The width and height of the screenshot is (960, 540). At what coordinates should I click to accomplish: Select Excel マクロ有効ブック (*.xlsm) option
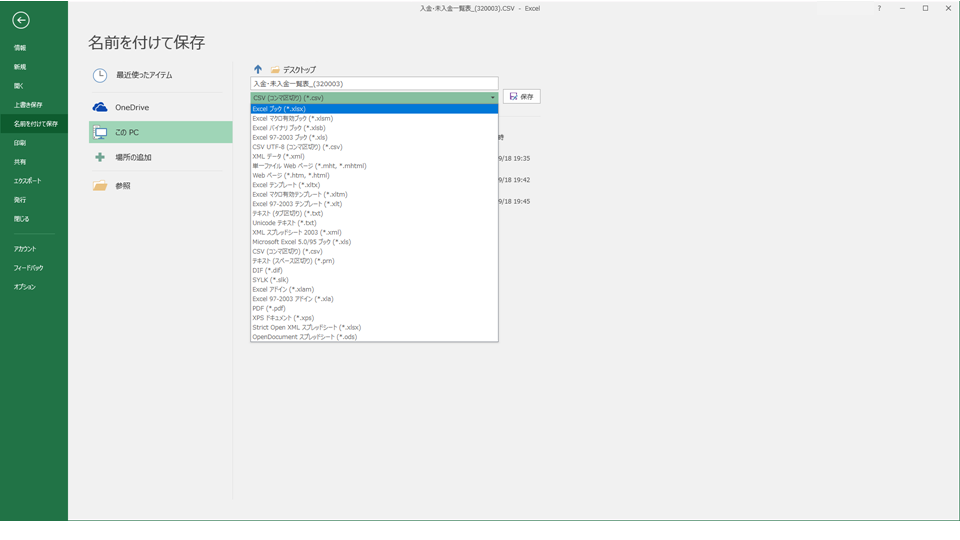click(x=374, y=119)
